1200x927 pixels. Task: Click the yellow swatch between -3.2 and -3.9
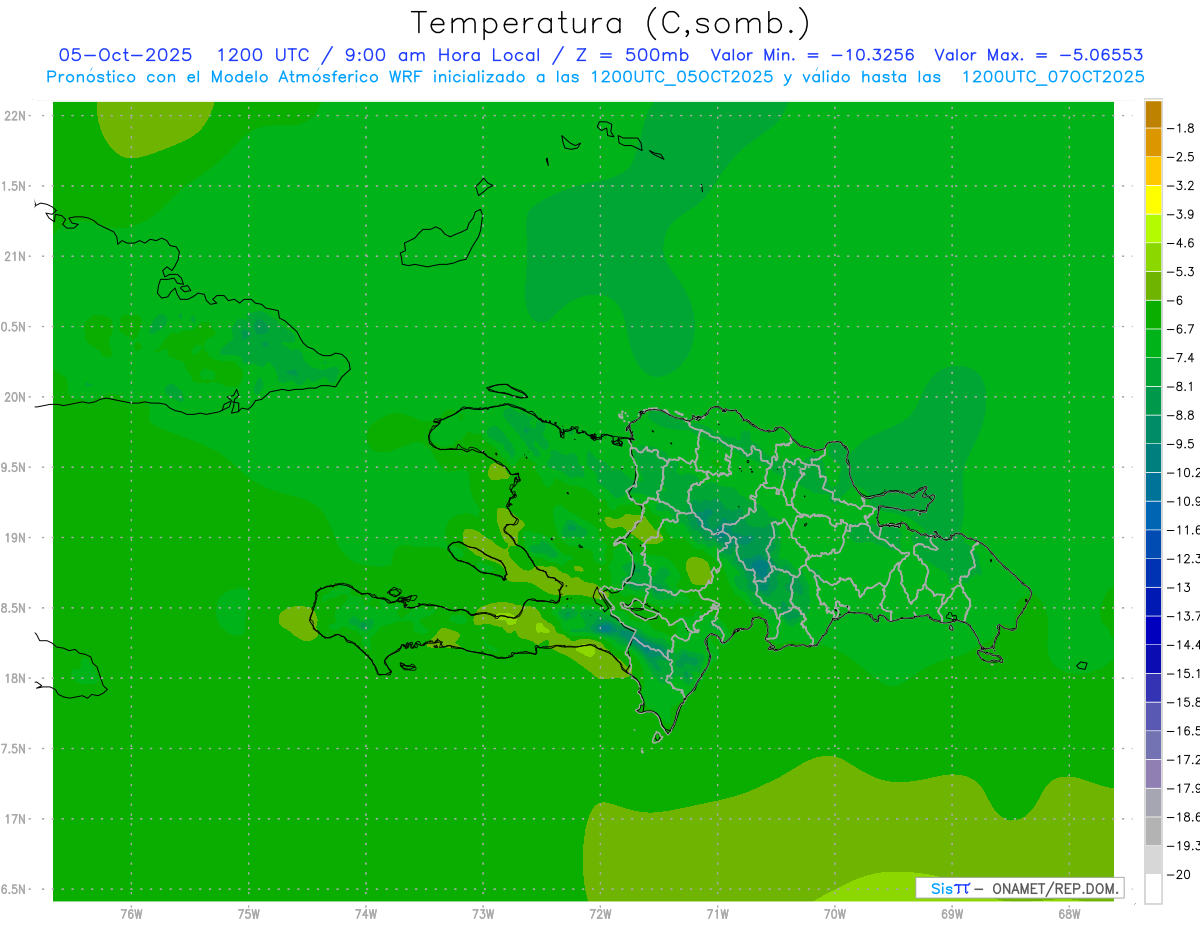pos(1153,200)
